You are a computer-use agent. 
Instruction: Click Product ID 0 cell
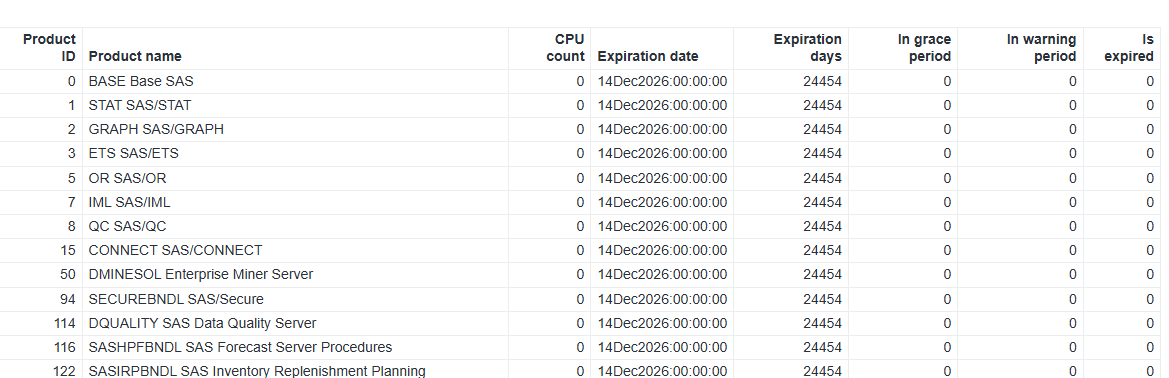(x=41, y=81)
